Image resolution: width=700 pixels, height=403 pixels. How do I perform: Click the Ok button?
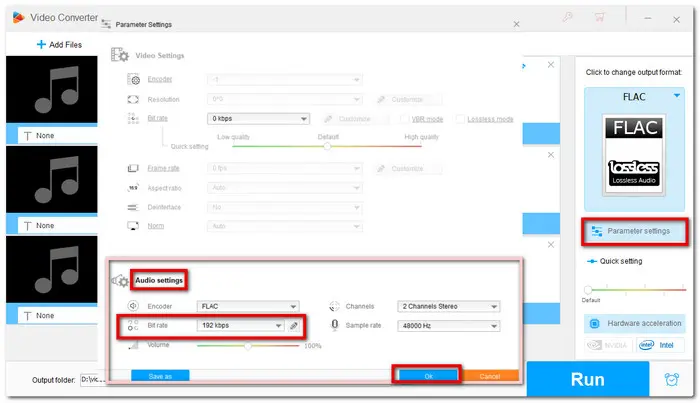[x=428, y=376]
